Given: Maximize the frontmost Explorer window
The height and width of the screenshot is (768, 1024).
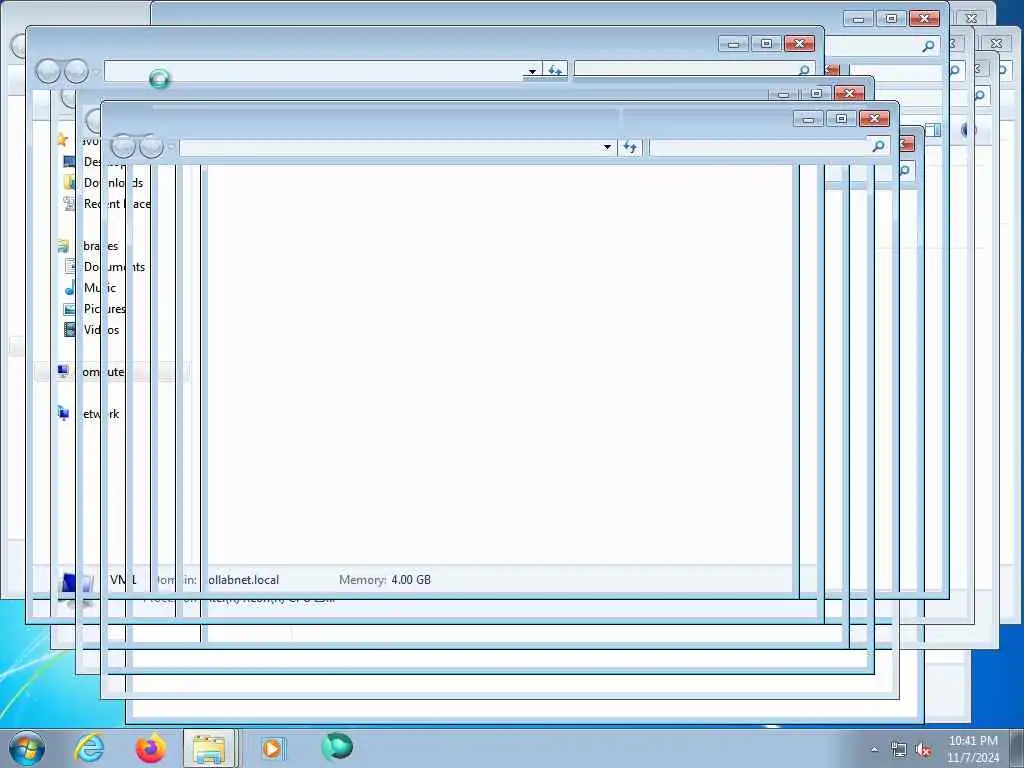Looking at the screenshot, I should coord(841,119).
